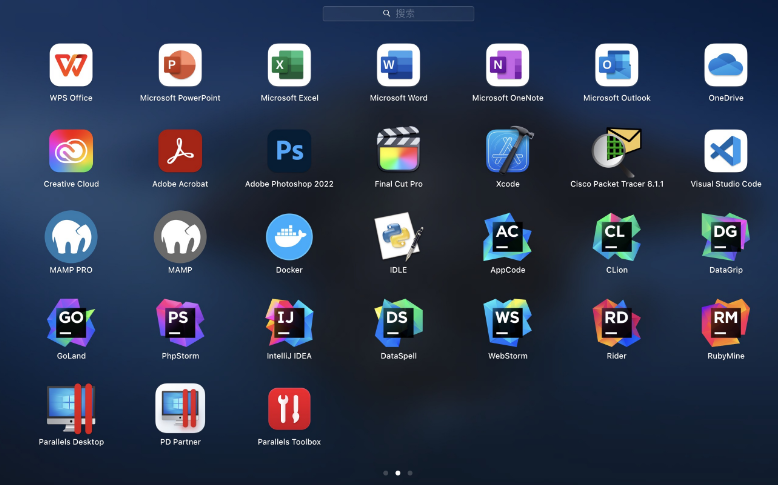Launch the GoLand IDE
Screen dimensions: 778x485
coord(71,323)
